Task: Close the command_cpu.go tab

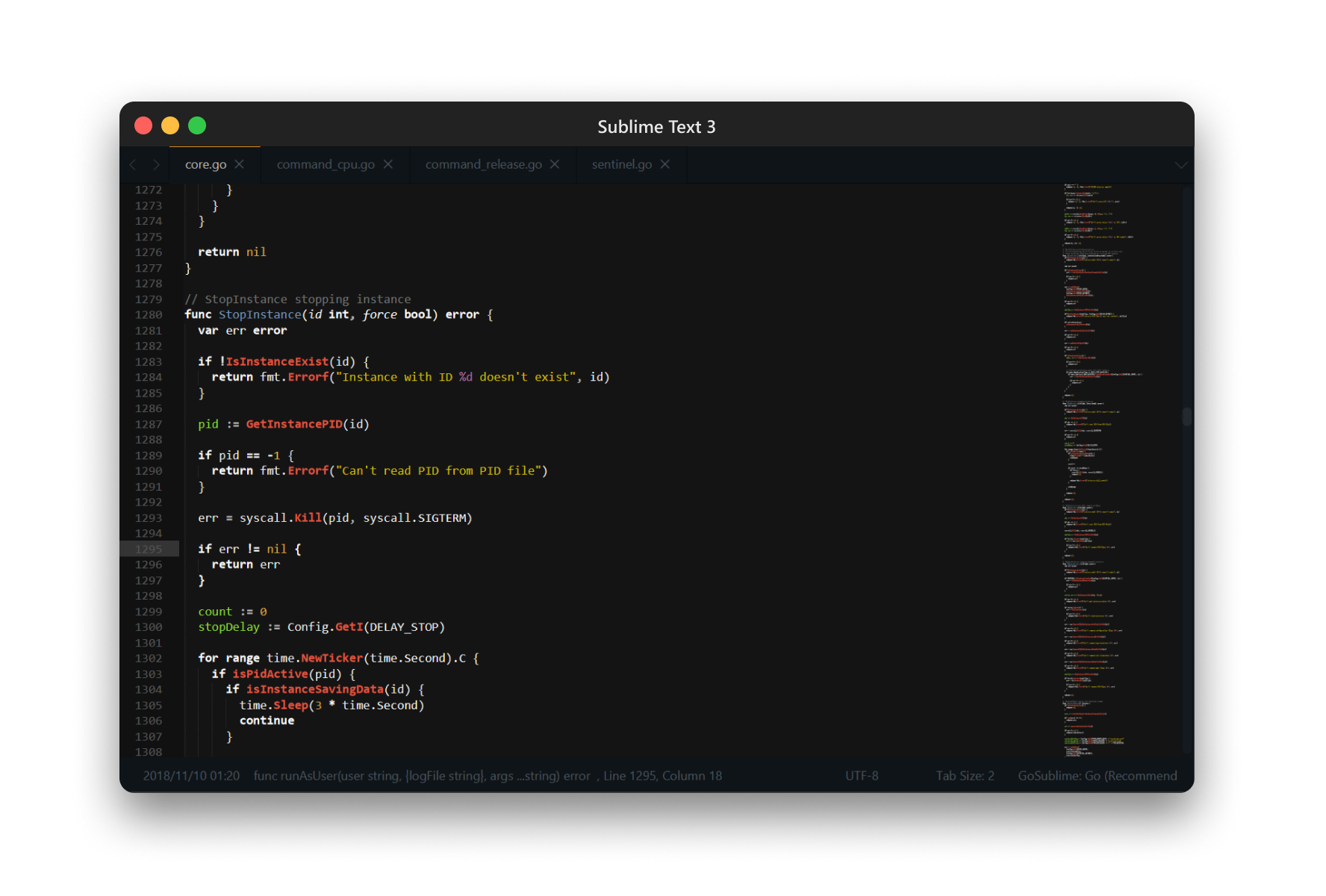Action: [x=388, y=164]
